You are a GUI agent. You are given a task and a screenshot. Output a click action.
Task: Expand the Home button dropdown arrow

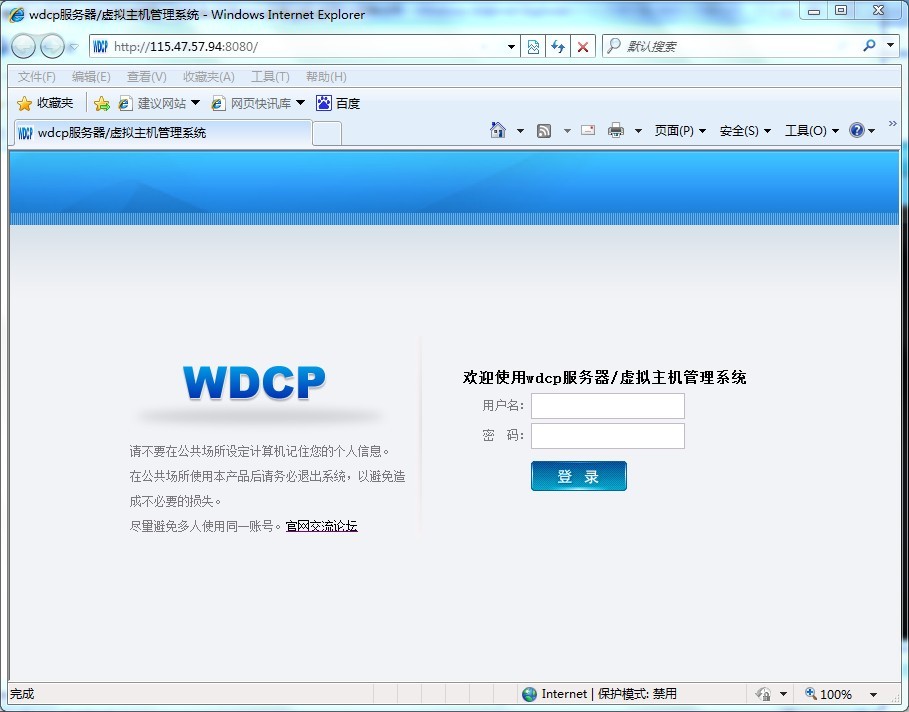coord(520,131)
